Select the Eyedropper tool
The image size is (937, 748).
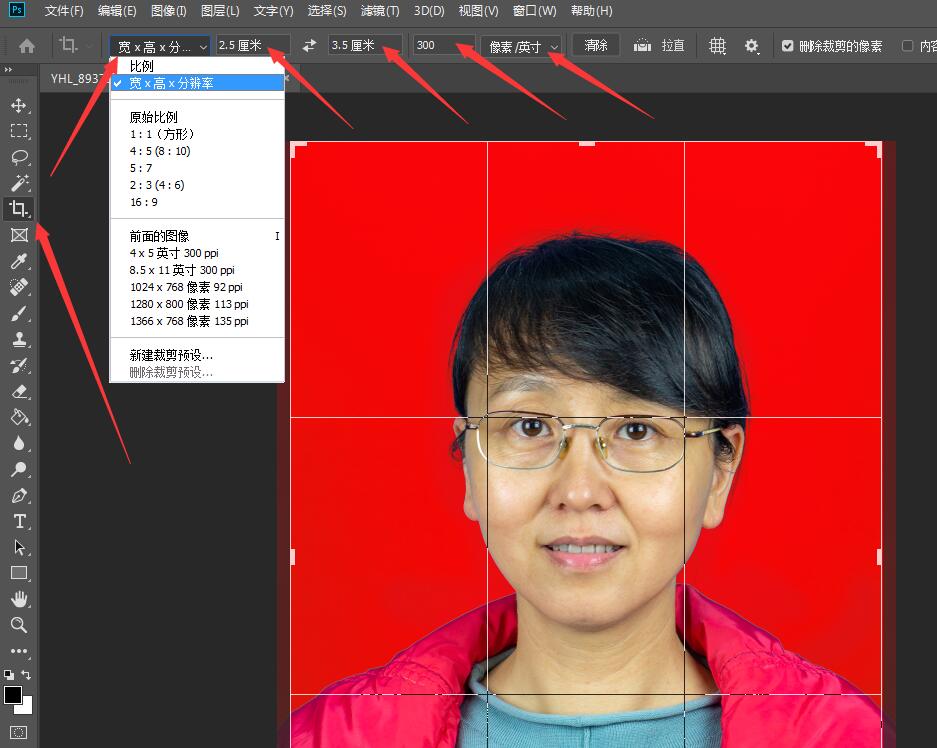point(18,260)
